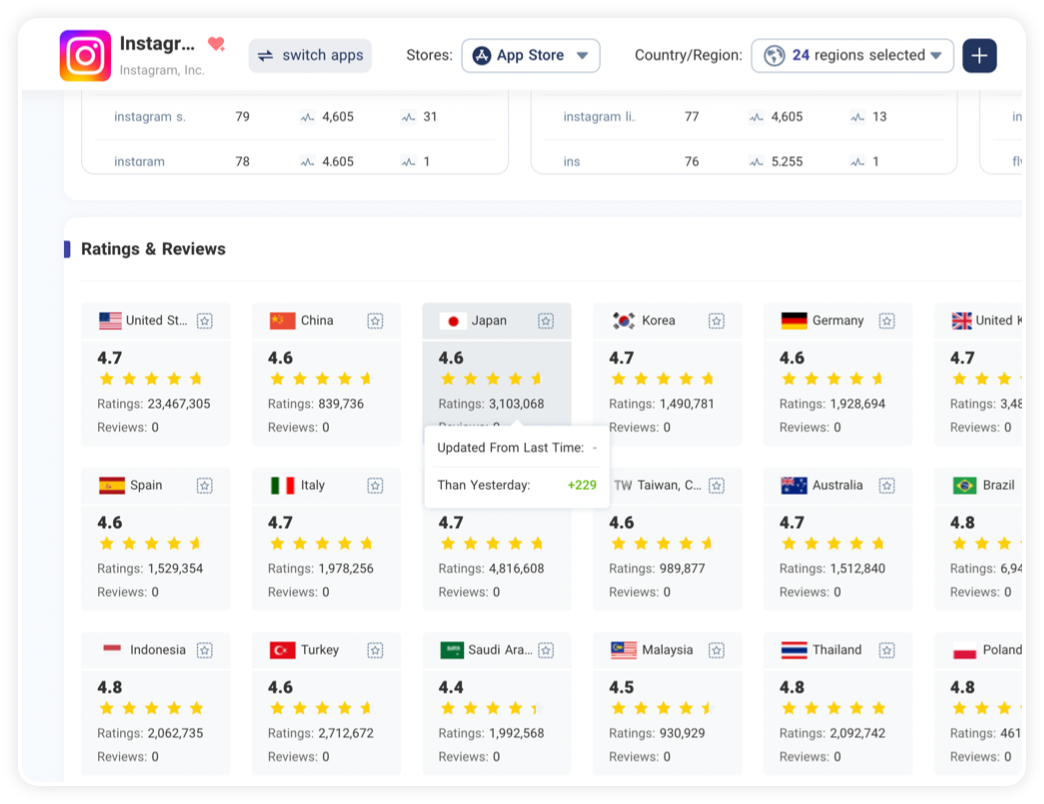
Task: Toggle star bookmark on Italy card
Action: point(375,485)
